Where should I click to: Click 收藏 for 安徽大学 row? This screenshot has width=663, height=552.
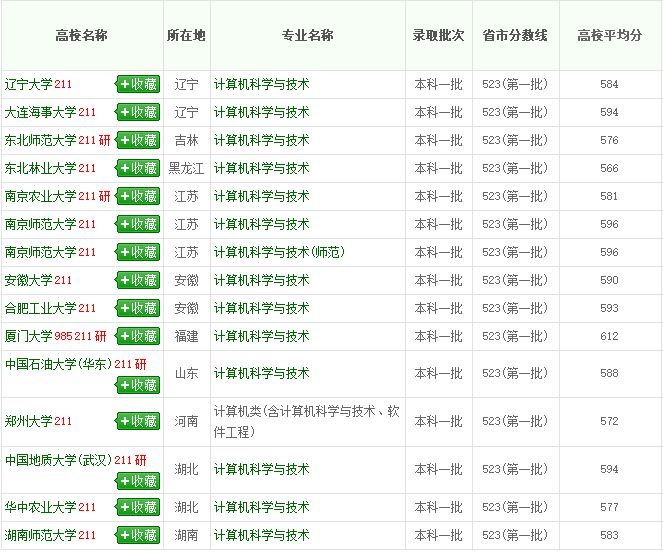coord(138,280)
